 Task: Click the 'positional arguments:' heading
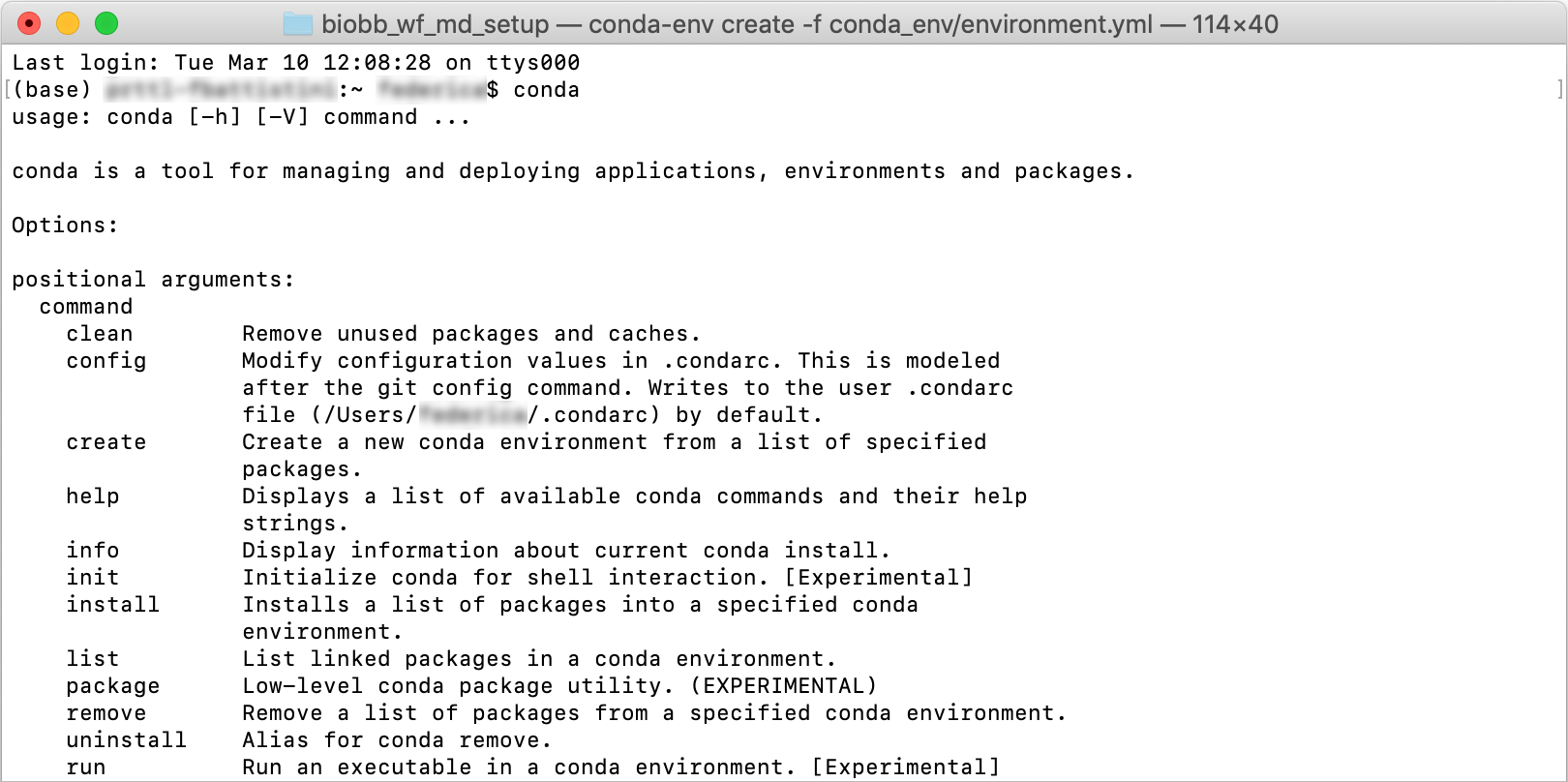(153, 280)
